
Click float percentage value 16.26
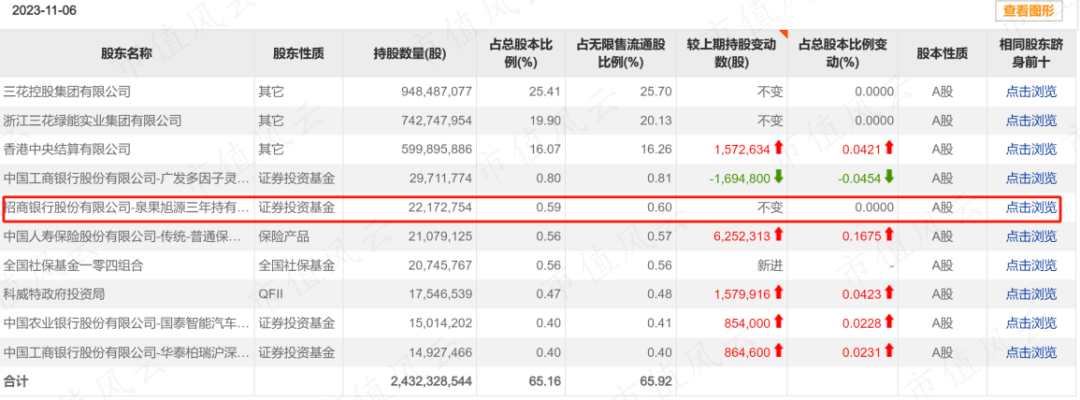coord(658,149)
